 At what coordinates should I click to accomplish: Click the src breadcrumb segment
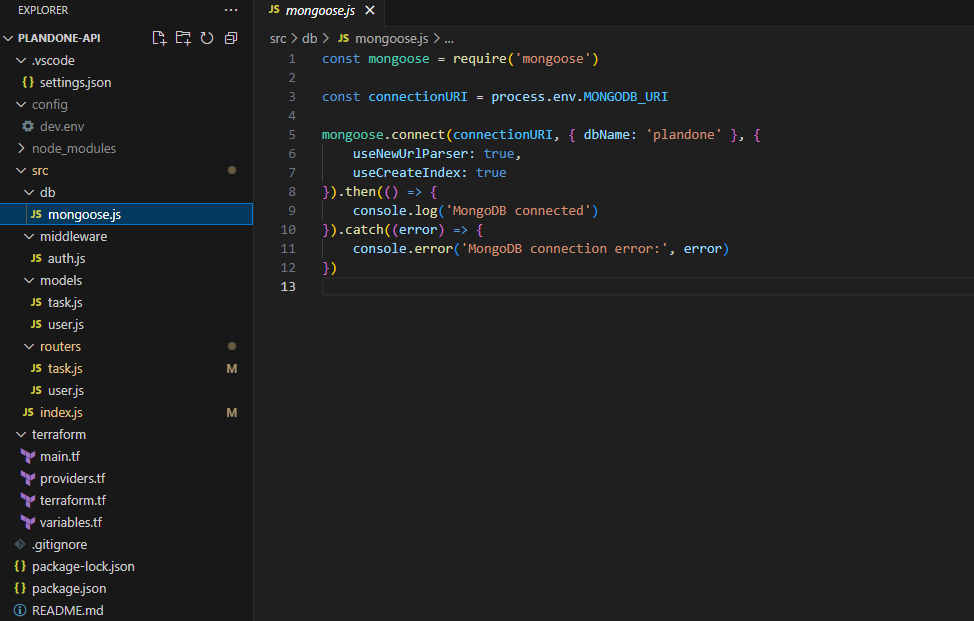click(278, 38)
